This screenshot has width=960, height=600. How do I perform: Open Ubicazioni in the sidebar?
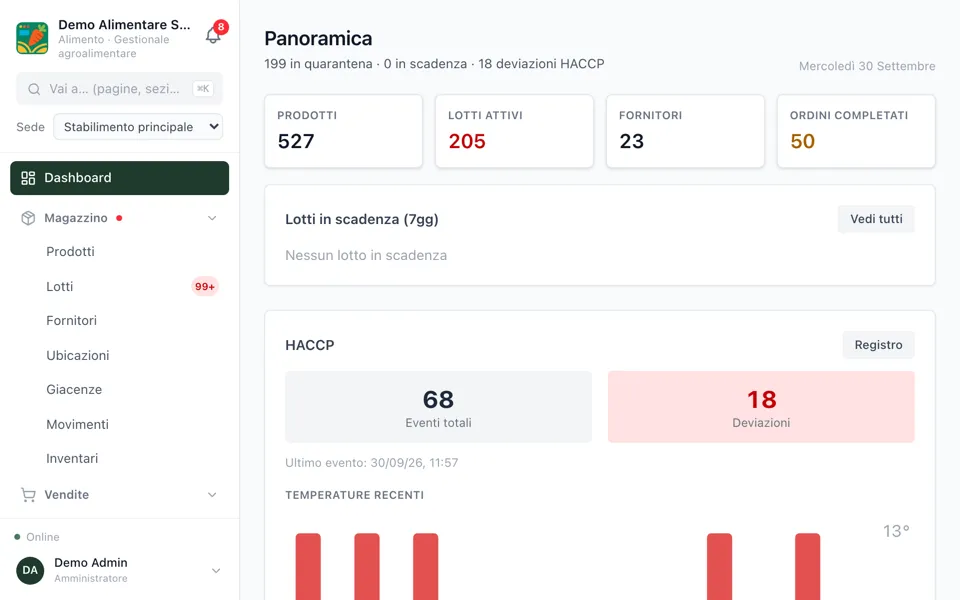(78, 356)
